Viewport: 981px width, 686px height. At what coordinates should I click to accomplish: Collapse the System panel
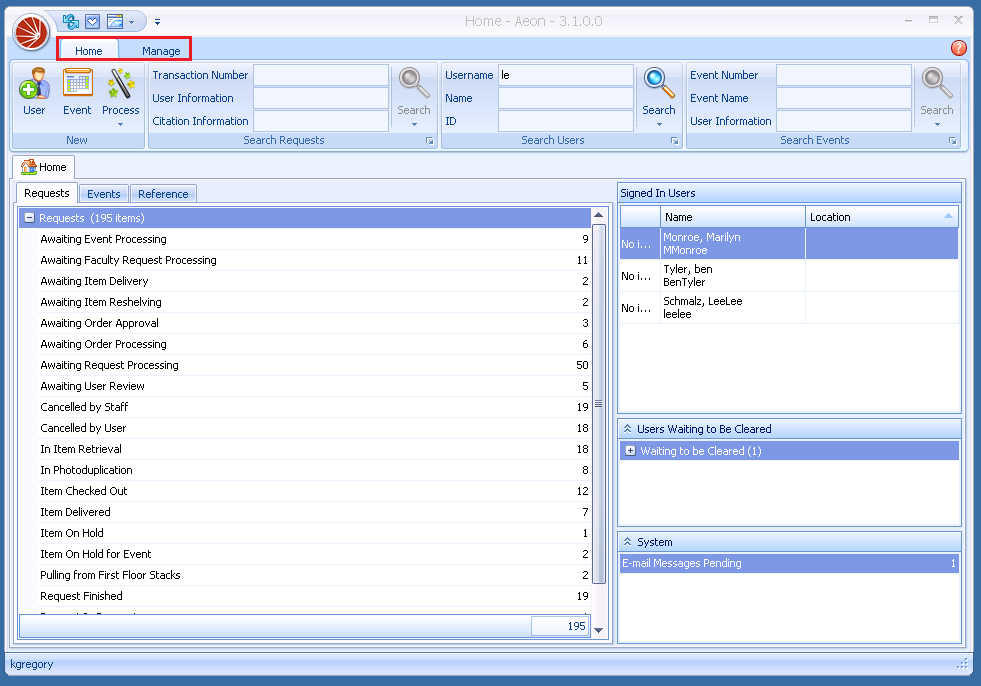pyautogui.click(x=627, y=542)
